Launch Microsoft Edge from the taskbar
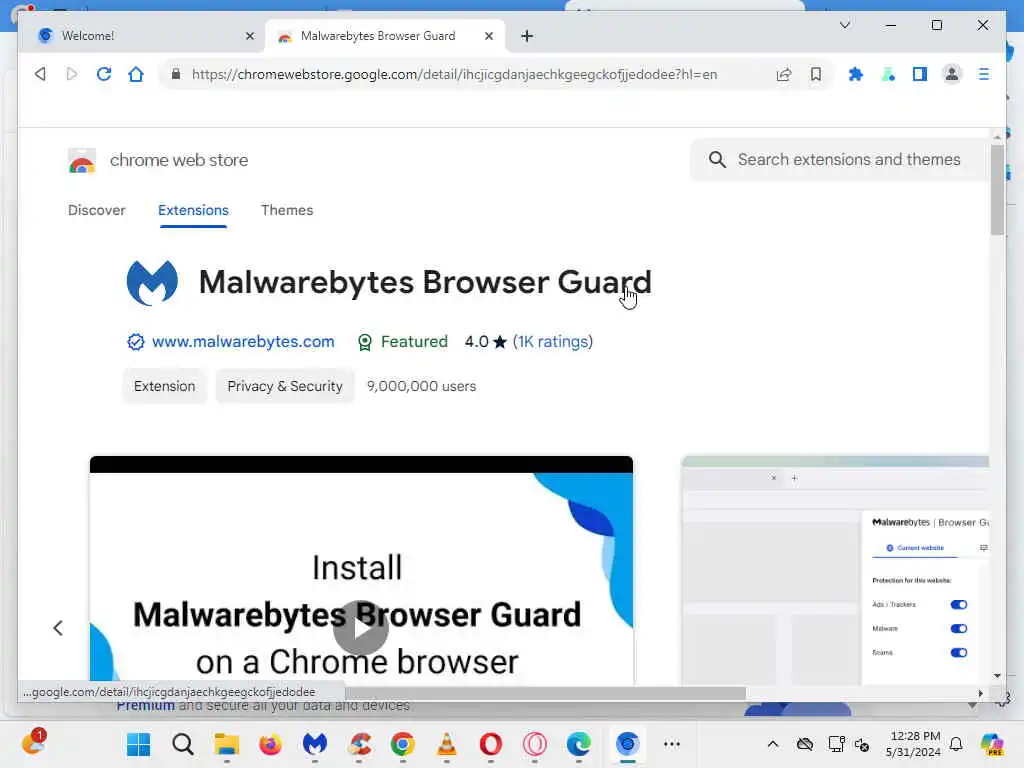Image resolution: width=1024 pixels, height=768 pixels. tap(579, 744)
